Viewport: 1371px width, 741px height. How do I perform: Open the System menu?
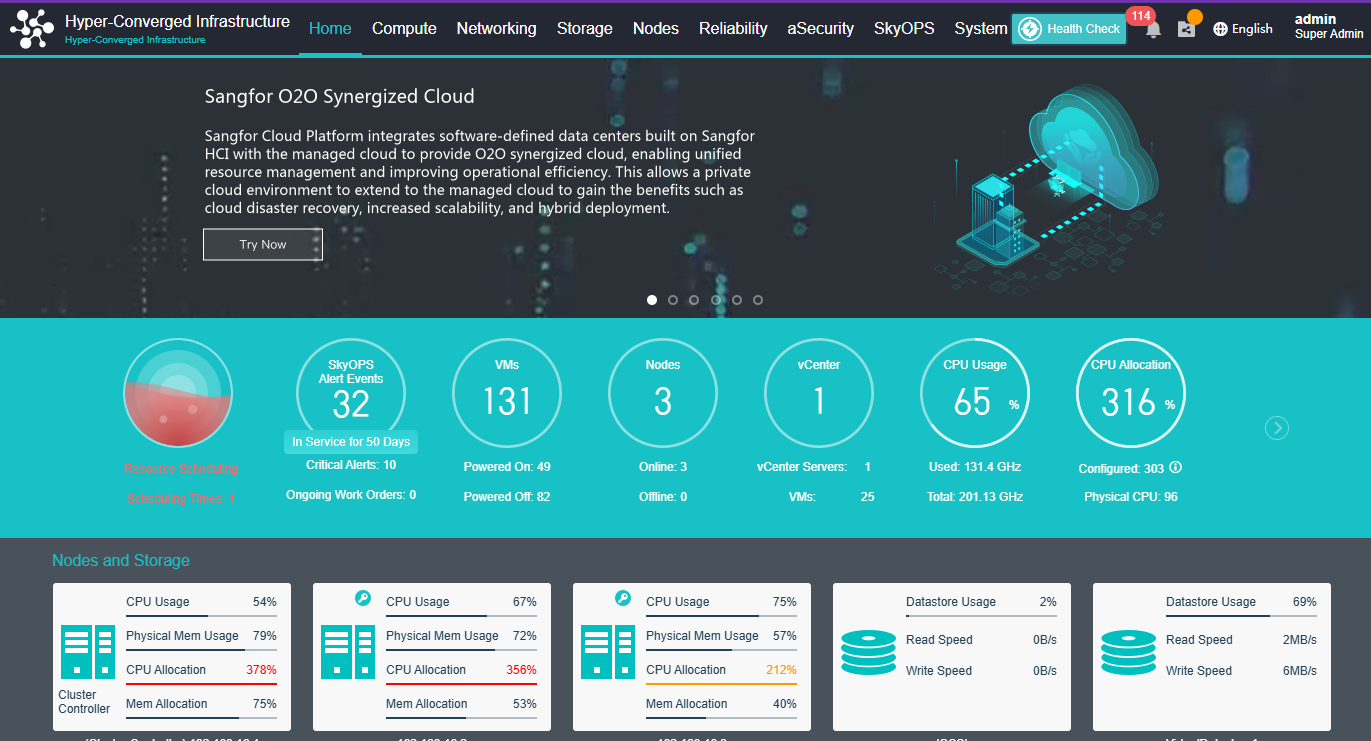[x=981, y=29]
